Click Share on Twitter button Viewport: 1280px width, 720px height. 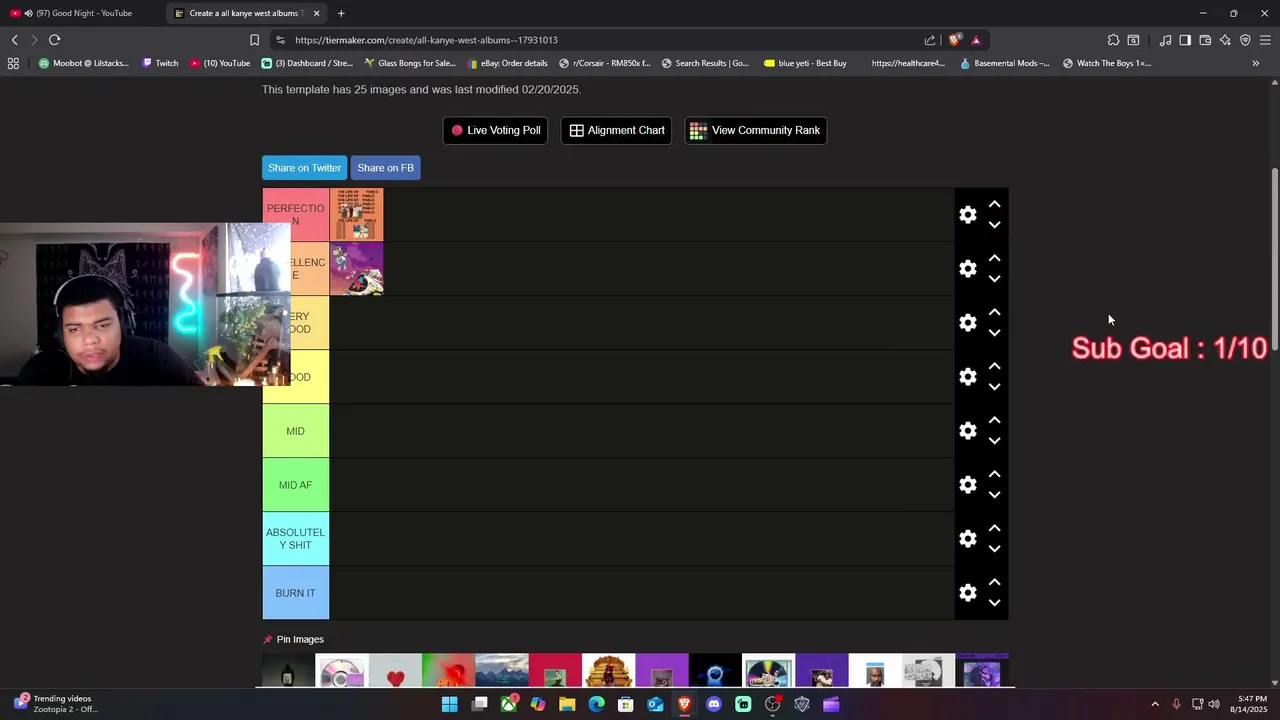(x=304, y=168)
